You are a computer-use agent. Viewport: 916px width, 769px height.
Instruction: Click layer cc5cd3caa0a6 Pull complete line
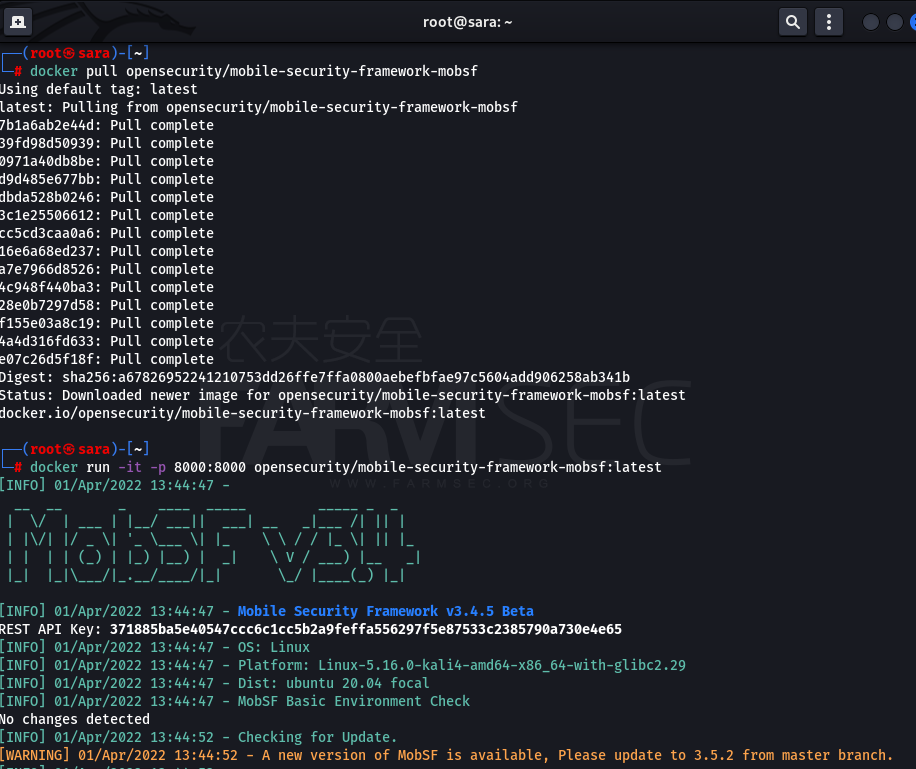(107, 233)
